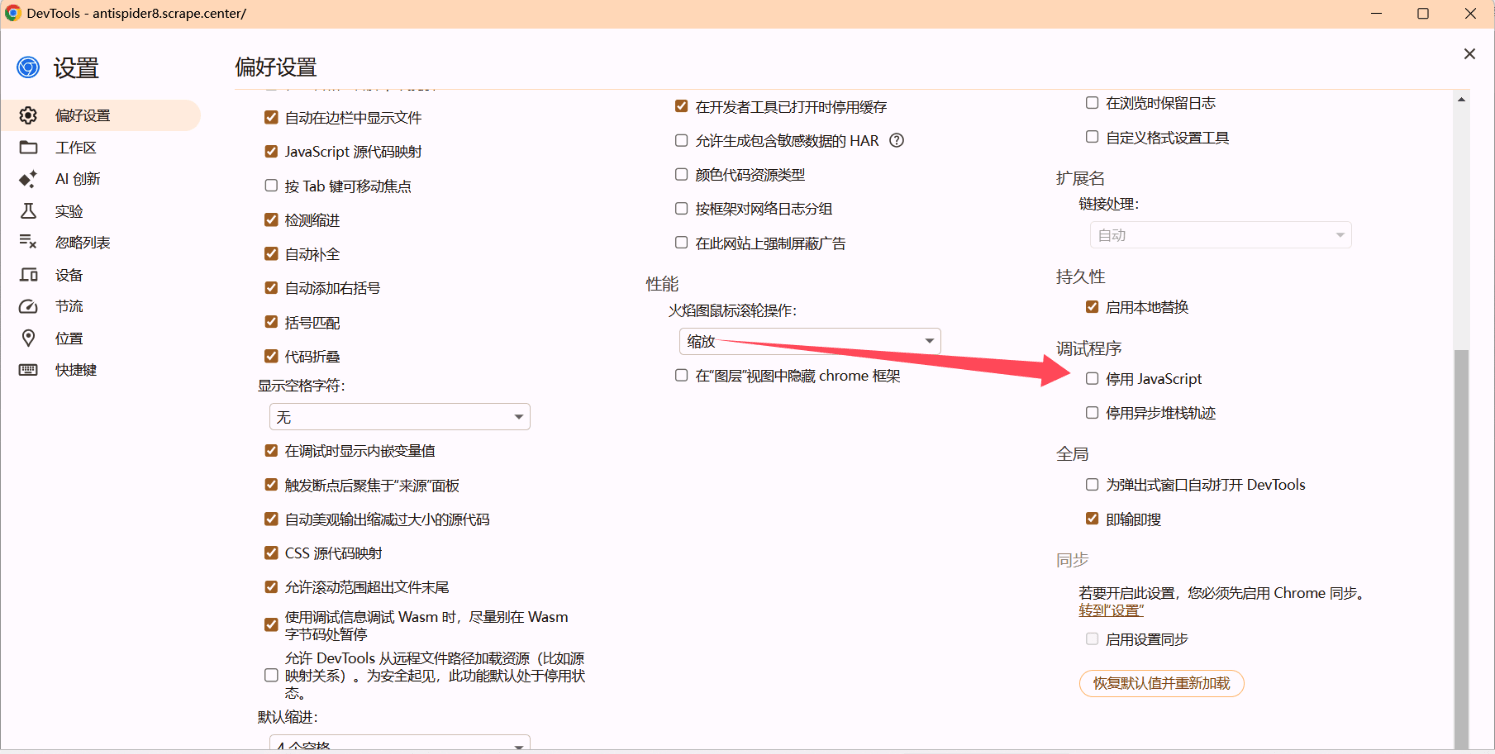Viewport: 1495px width, 754px height.
Task: Disable the 即输即搜 option
Action: (x=1092, y=519)
